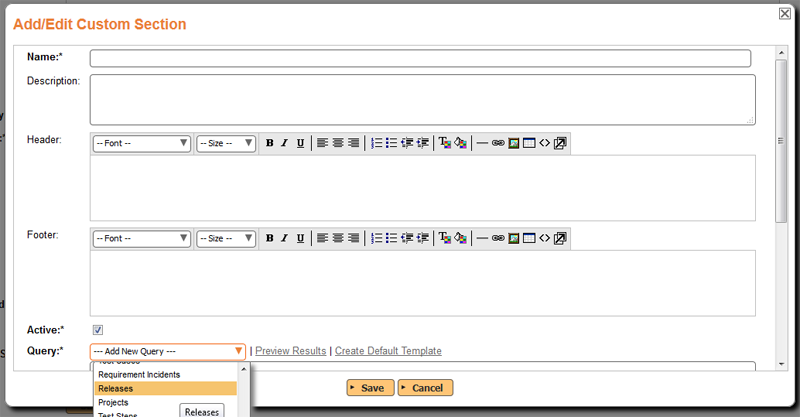Click the Save button
This screenshot has width=800, height=417.
tap(370, 388)
